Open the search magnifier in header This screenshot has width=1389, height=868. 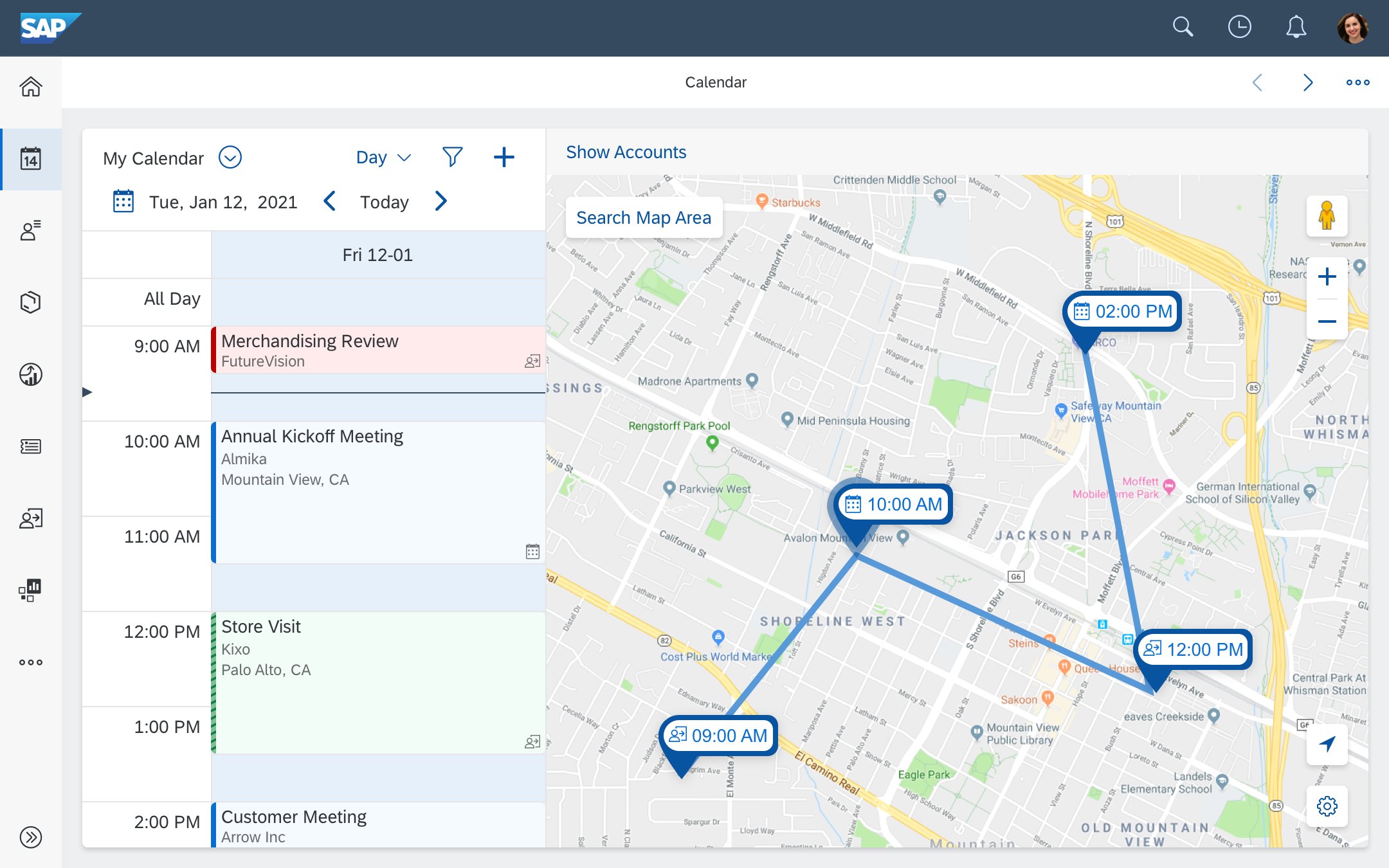click(1183, 27)
